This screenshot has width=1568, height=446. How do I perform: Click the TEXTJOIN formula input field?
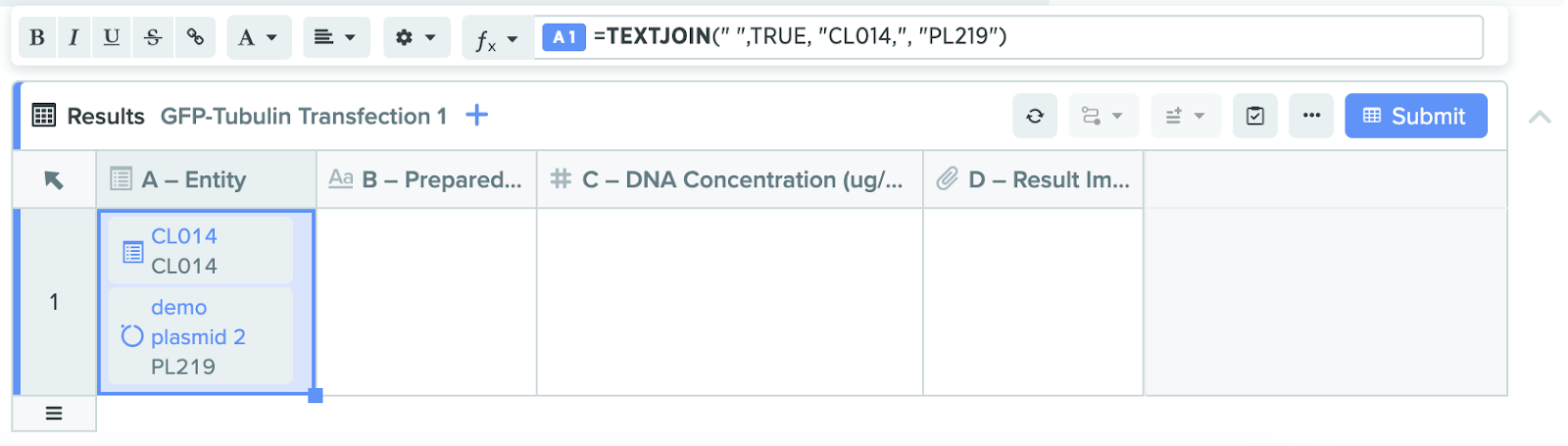click(1029, 37)
